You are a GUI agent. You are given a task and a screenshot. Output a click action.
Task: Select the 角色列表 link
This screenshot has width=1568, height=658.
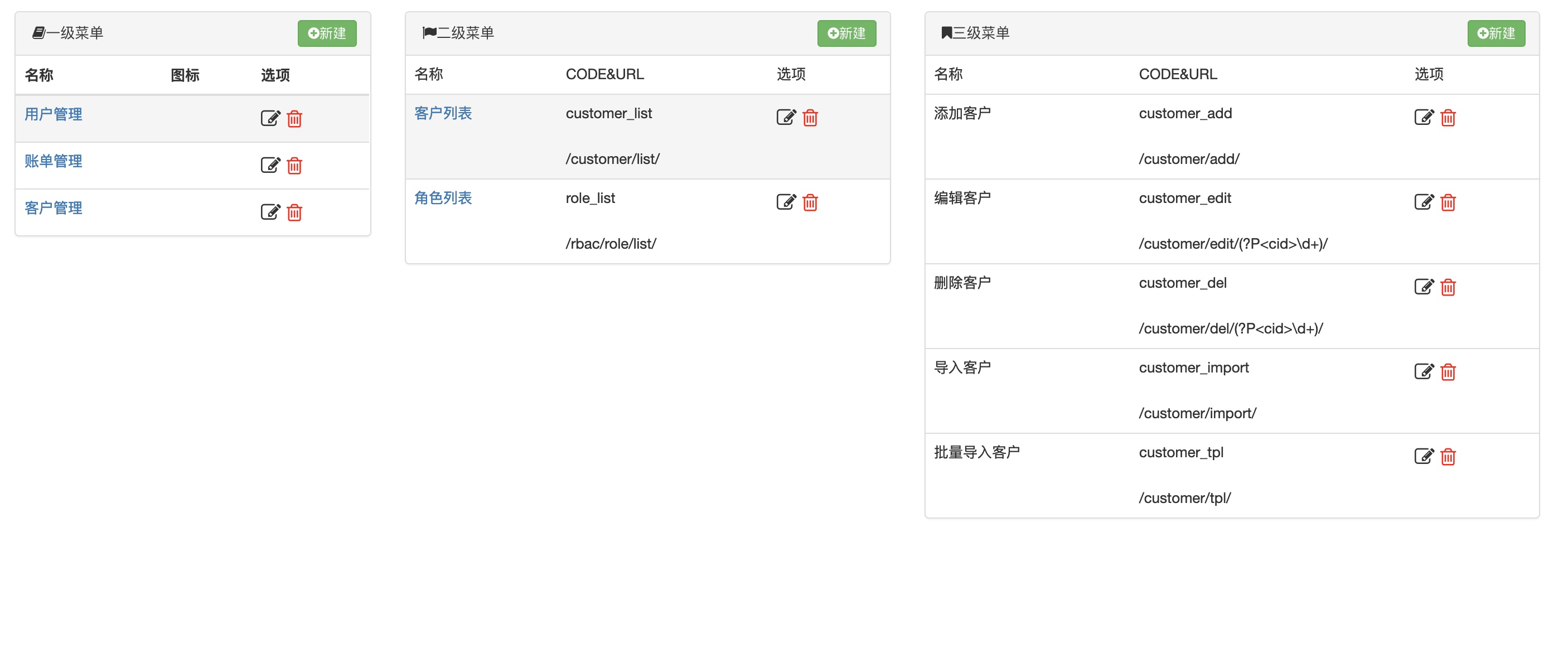[443, 197]
